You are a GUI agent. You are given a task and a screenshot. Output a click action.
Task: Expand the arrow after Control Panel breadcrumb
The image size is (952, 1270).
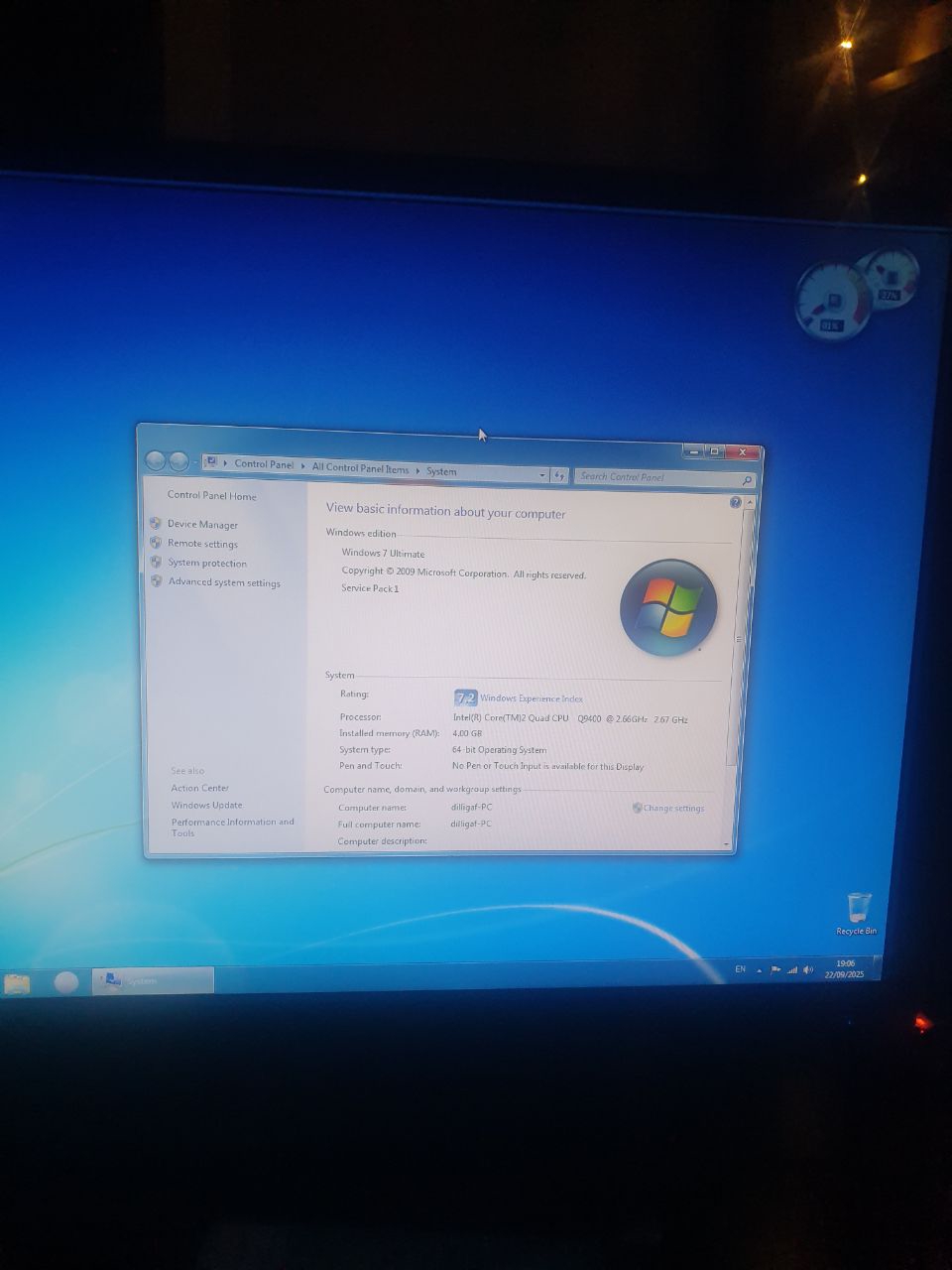tap(303, 466)
